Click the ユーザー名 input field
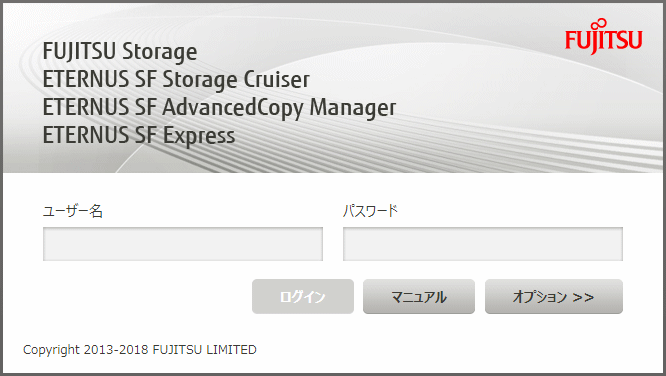666x376 pixels. point(183,244)
